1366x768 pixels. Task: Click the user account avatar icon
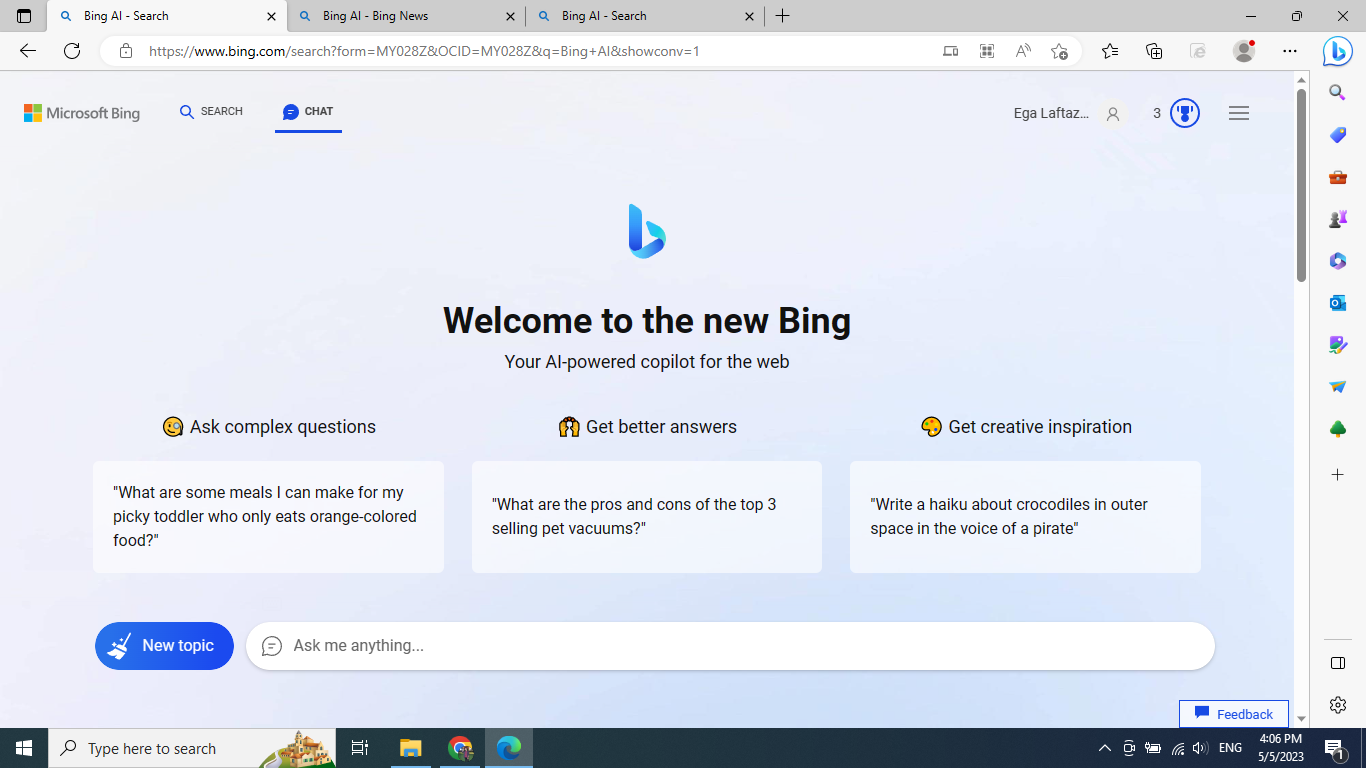(1113, 114)
